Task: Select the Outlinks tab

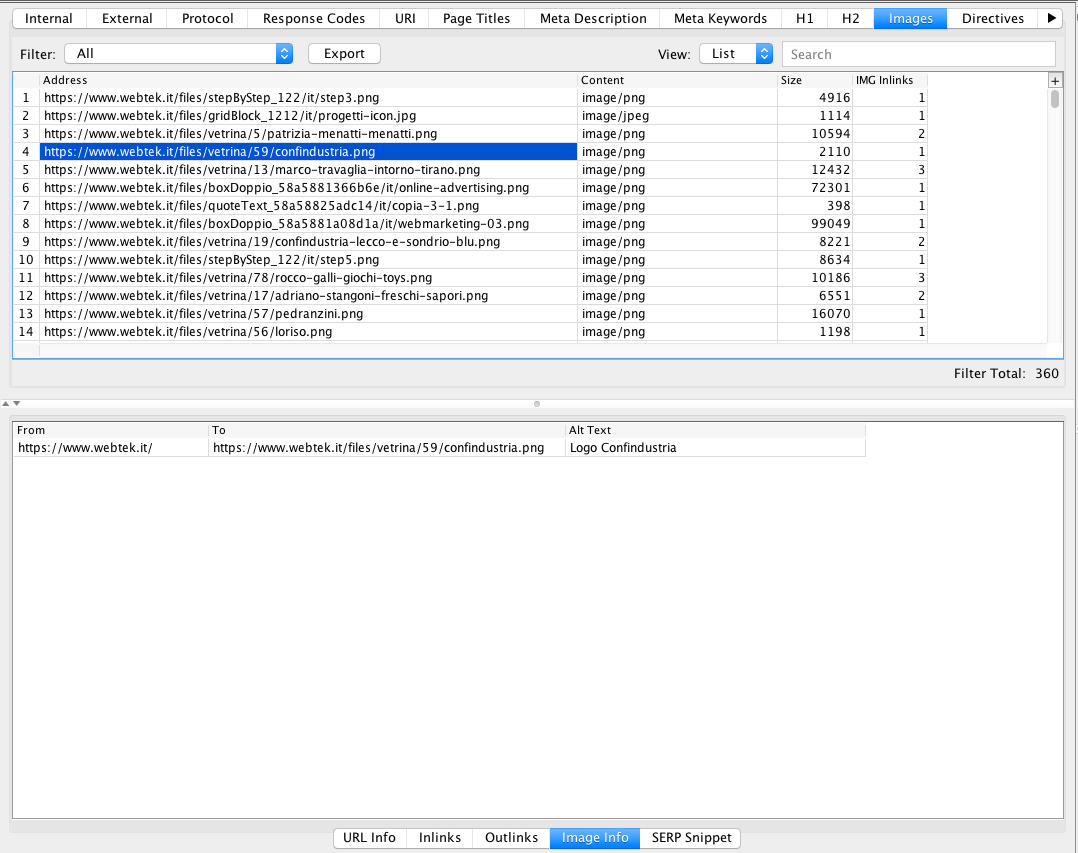Action: tap(511, 838)
